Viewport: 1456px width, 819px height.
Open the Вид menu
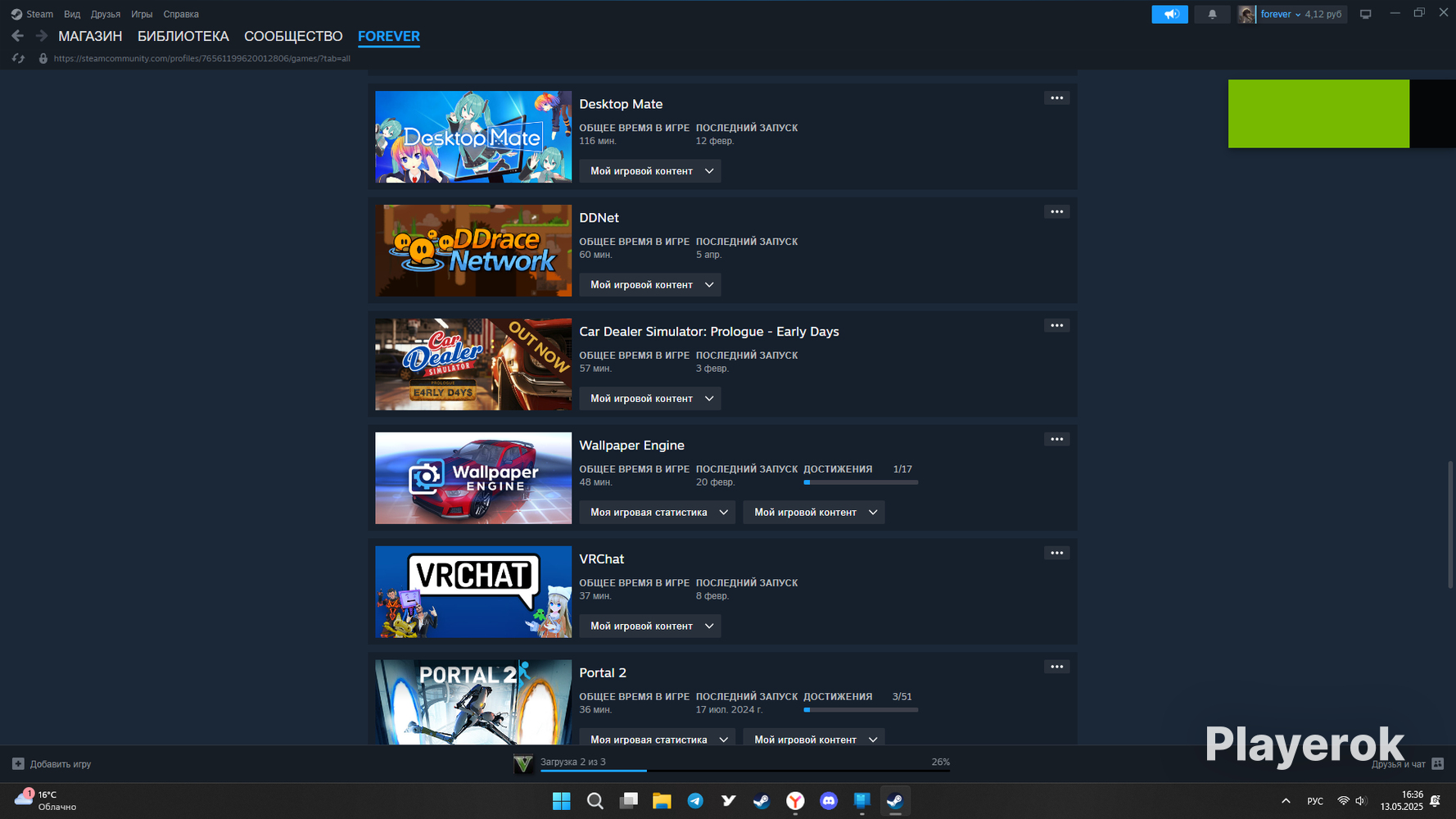click(72, 14)
